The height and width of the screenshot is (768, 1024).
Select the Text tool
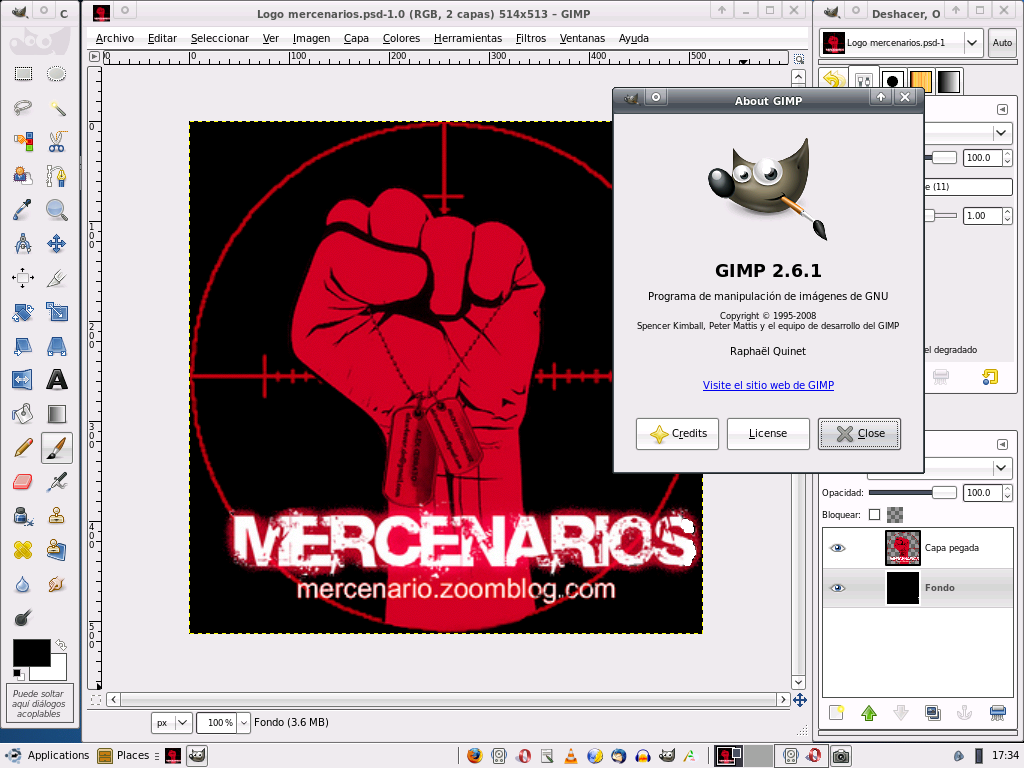(x=57, y=380)
